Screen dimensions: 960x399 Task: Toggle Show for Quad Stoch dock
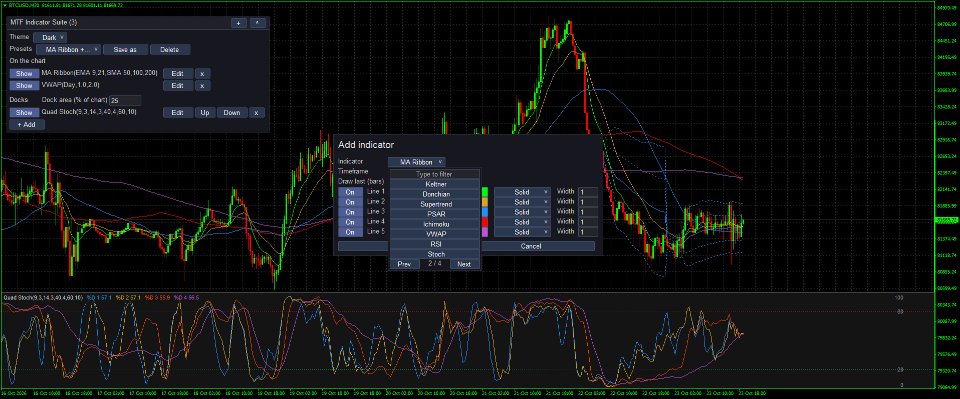click(24, 113)
